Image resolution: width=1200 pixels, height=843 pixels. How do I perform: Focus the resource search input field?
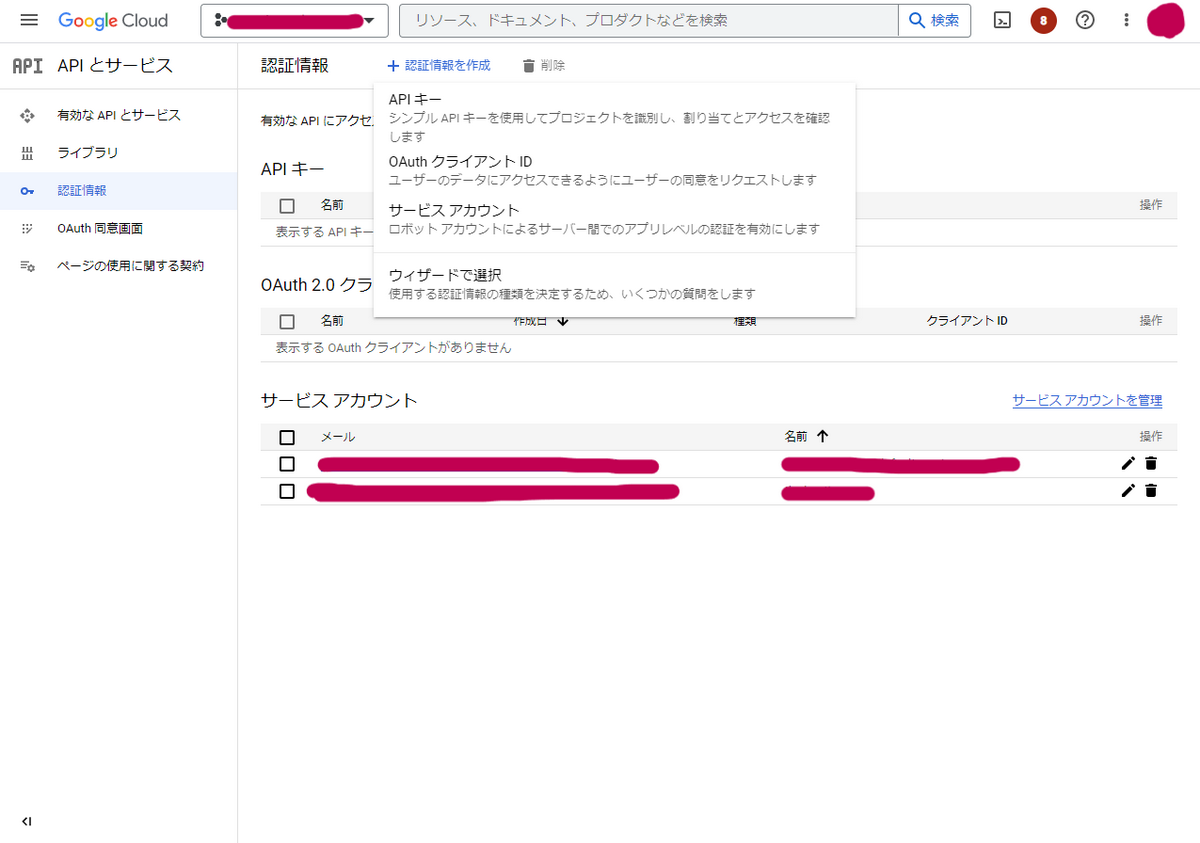click(x=649, y=20)
